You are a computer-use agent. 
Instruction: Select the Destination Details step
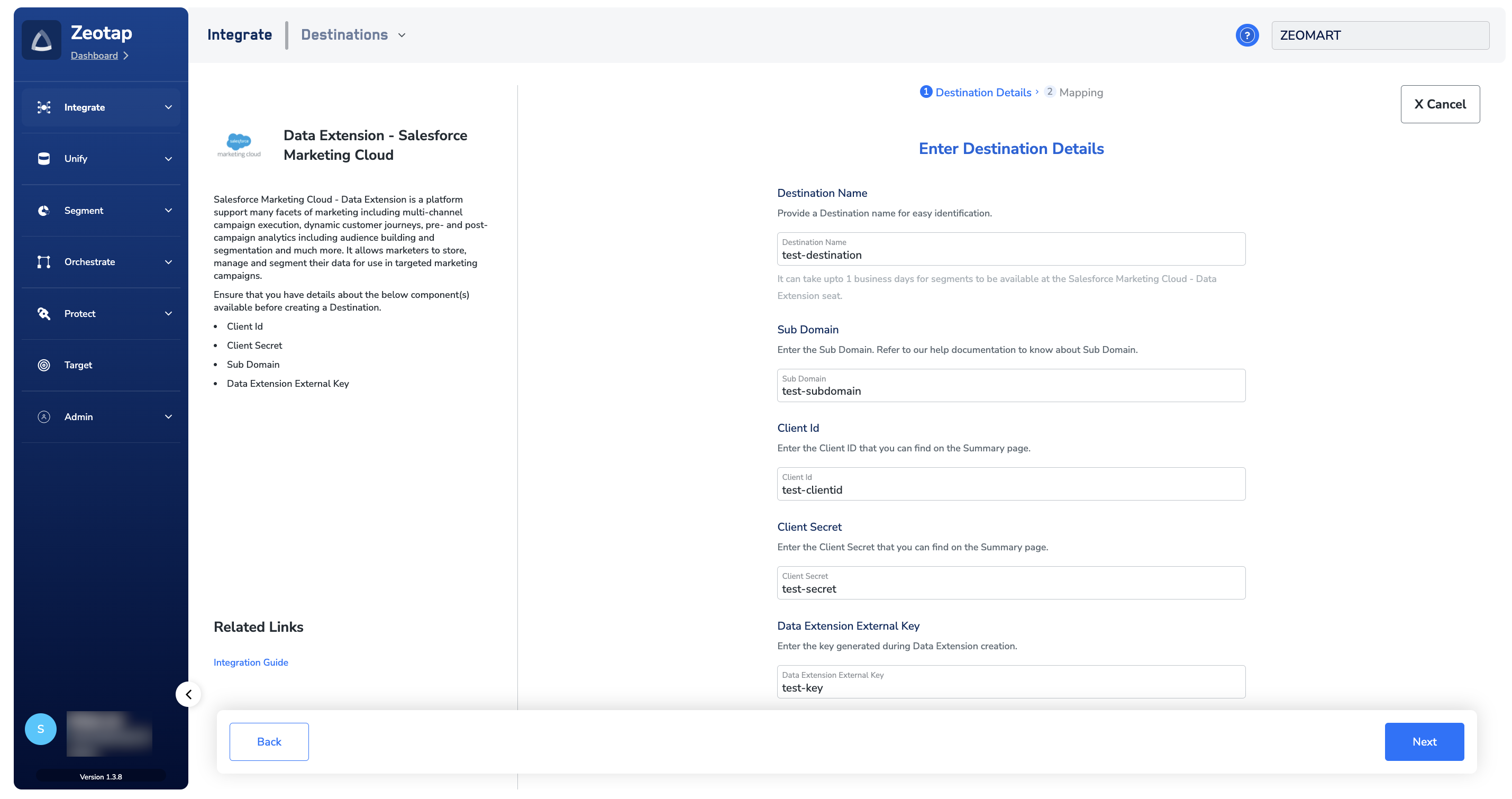point(982,92)
